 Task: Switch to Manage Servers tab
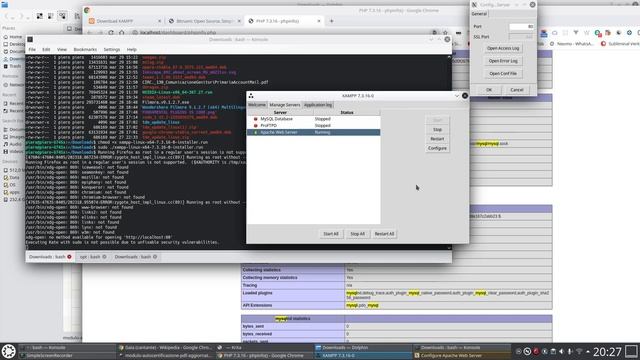point(284,105)
